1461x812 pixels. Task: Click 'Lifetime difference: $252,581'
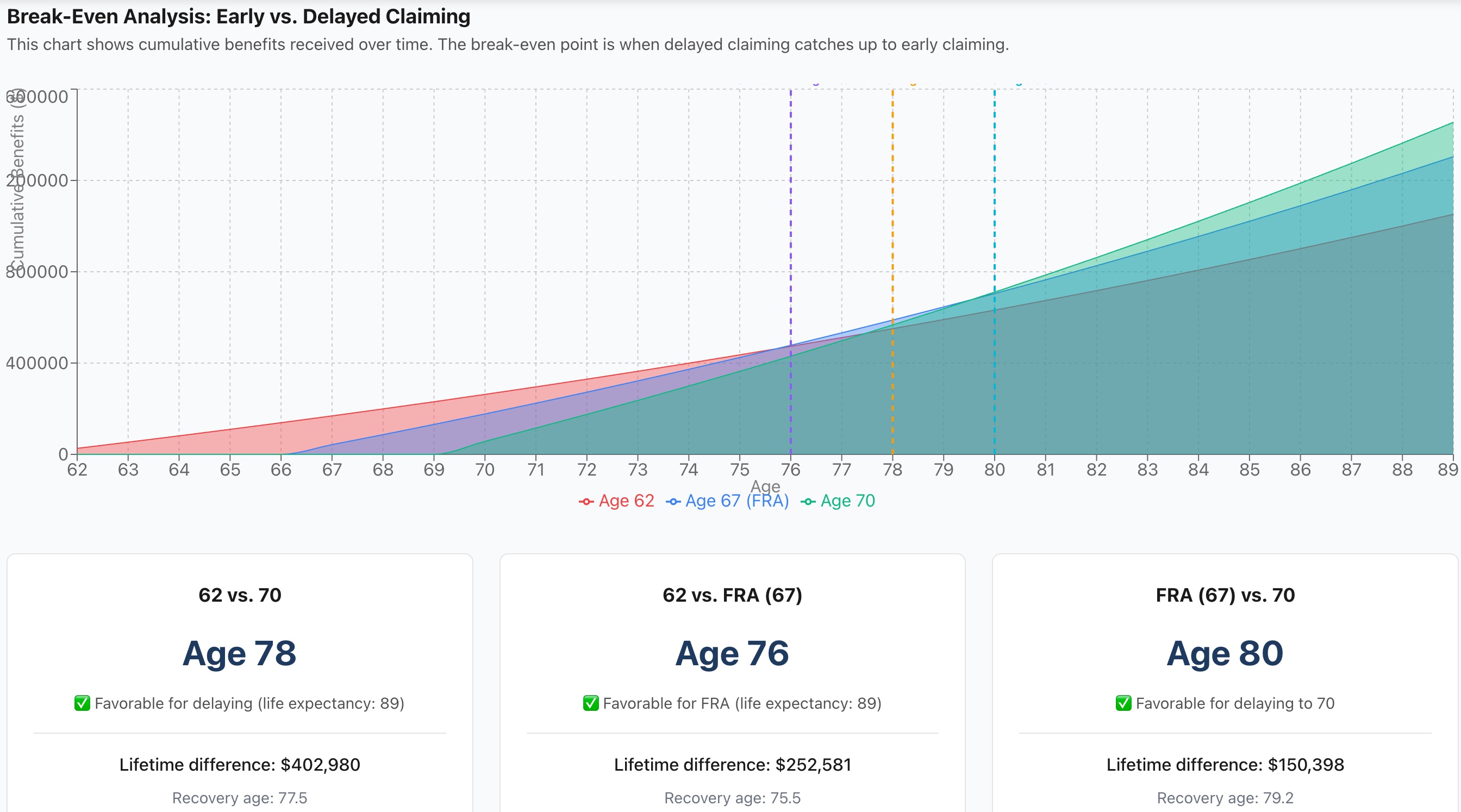click(x=732, y=764)
